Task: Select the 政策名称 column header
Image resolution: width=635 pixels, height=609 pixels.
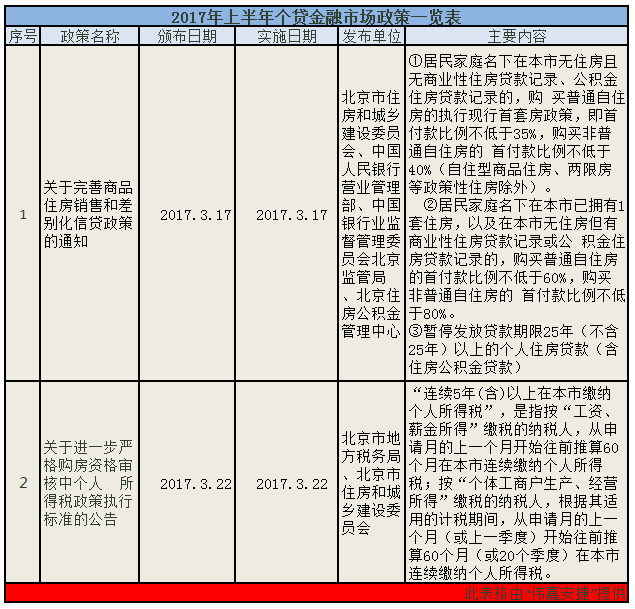Action: point(90,36)
